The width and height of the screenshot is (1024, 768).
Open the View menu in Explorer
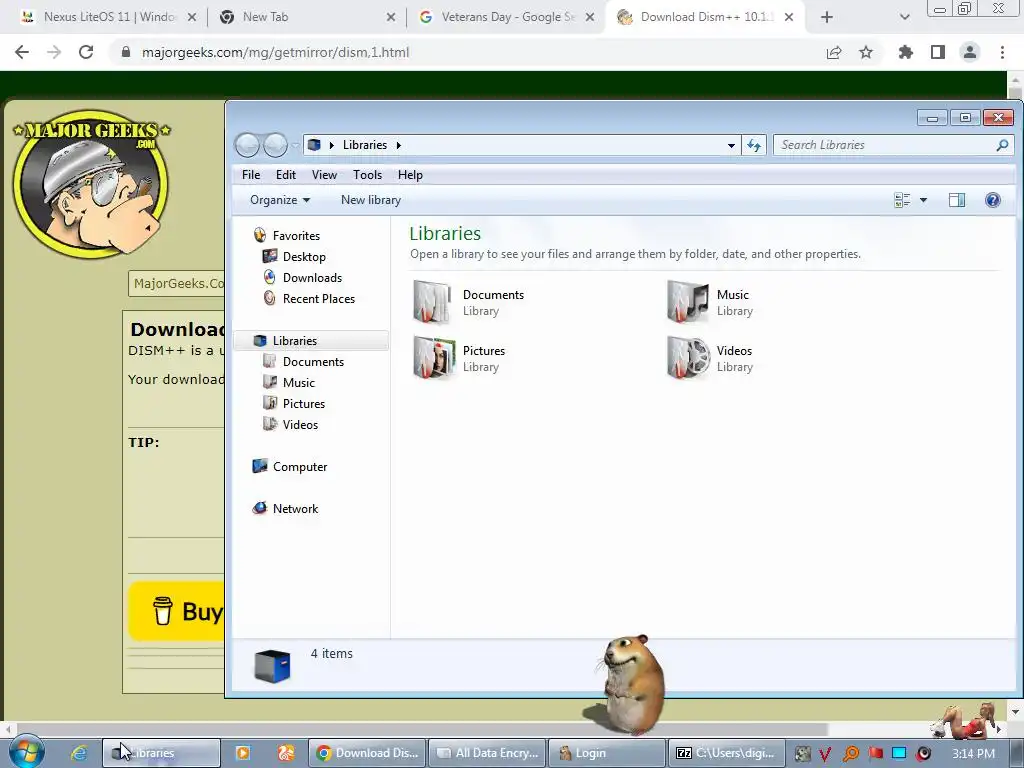[x=325, y=175]
